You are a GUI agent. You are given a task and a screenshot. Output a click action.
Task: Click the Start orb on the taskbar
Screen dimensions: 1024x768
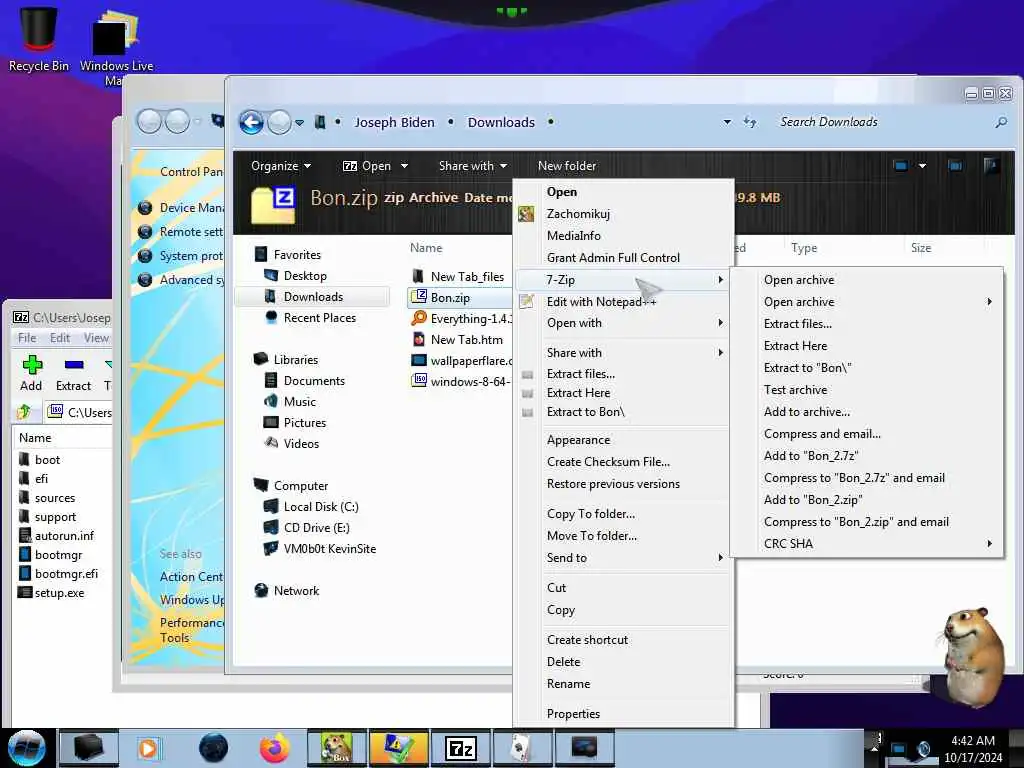click(x=27, y=748)
